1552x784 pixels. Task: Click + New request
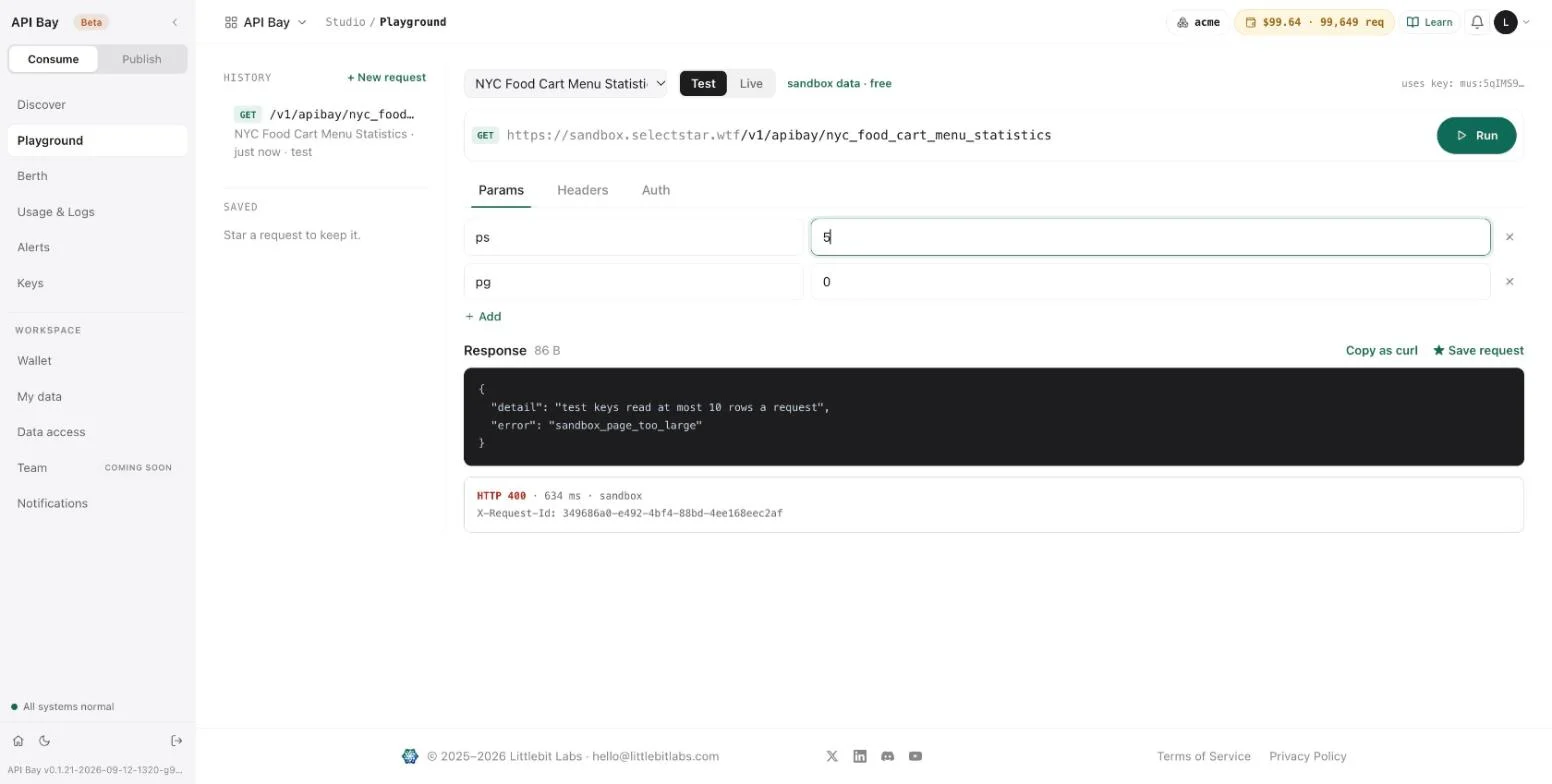pos(387,77)
